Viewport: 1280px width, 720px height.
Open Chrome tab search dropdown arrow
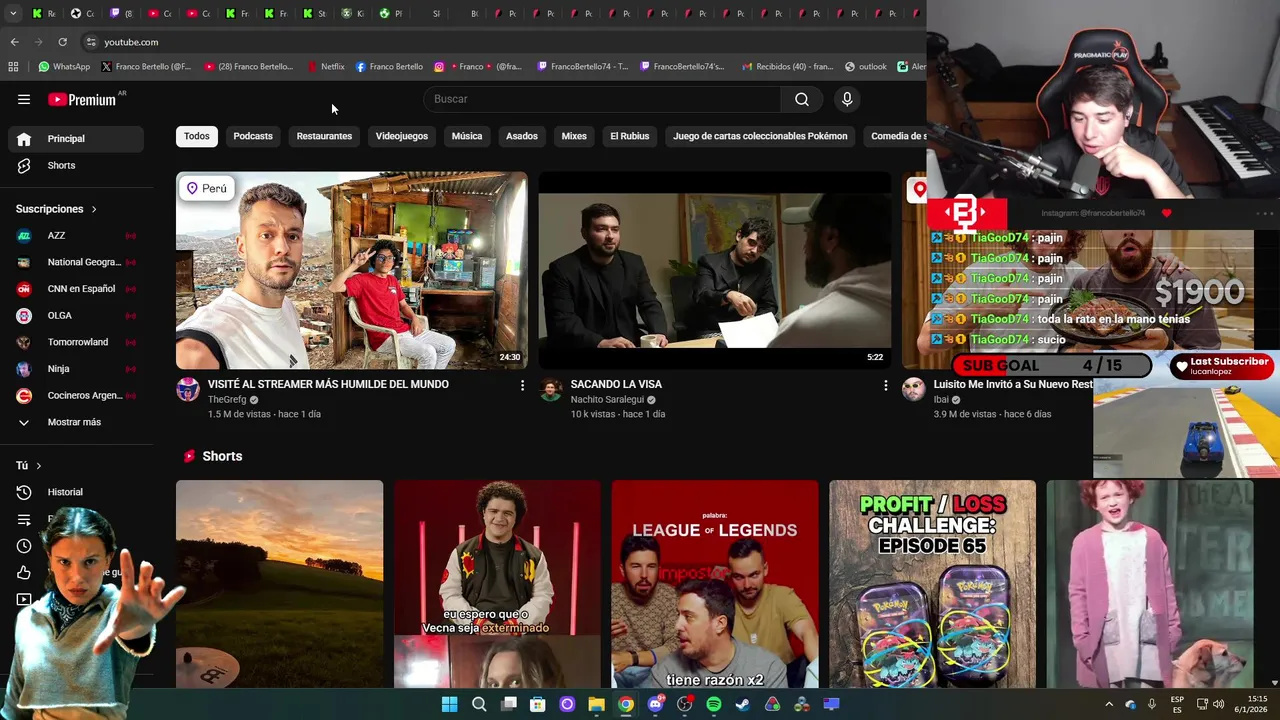pos(13,14)
